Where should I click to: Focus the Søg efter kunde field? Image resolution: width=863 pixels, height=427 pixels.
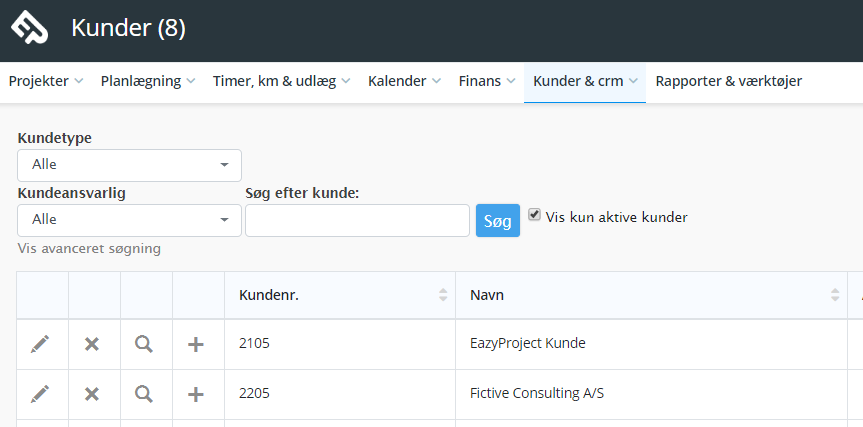[357, 221]
